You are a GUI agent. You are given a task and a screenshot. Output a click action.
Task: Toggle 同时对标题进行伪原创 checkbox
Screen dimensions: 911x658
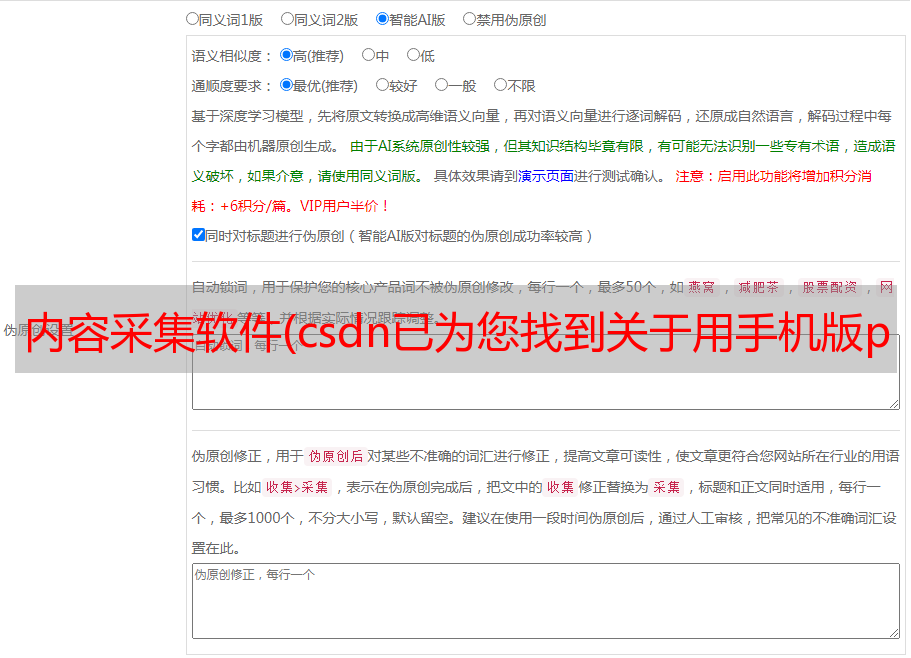click(x=198, y=235)
